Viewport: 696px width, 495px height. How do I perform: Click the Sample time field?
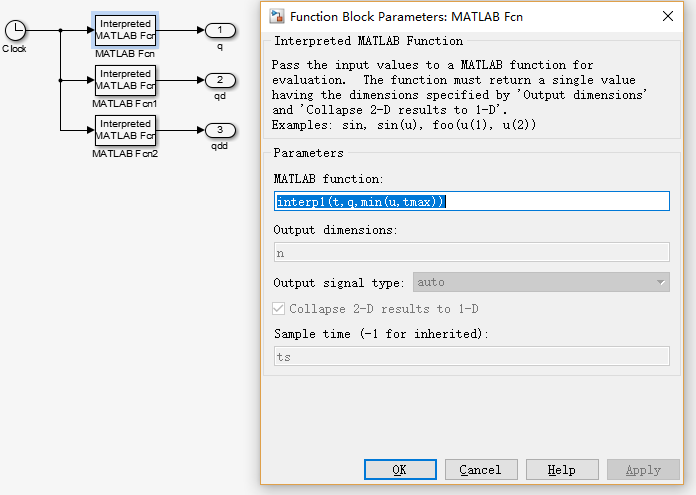point(471,357)
